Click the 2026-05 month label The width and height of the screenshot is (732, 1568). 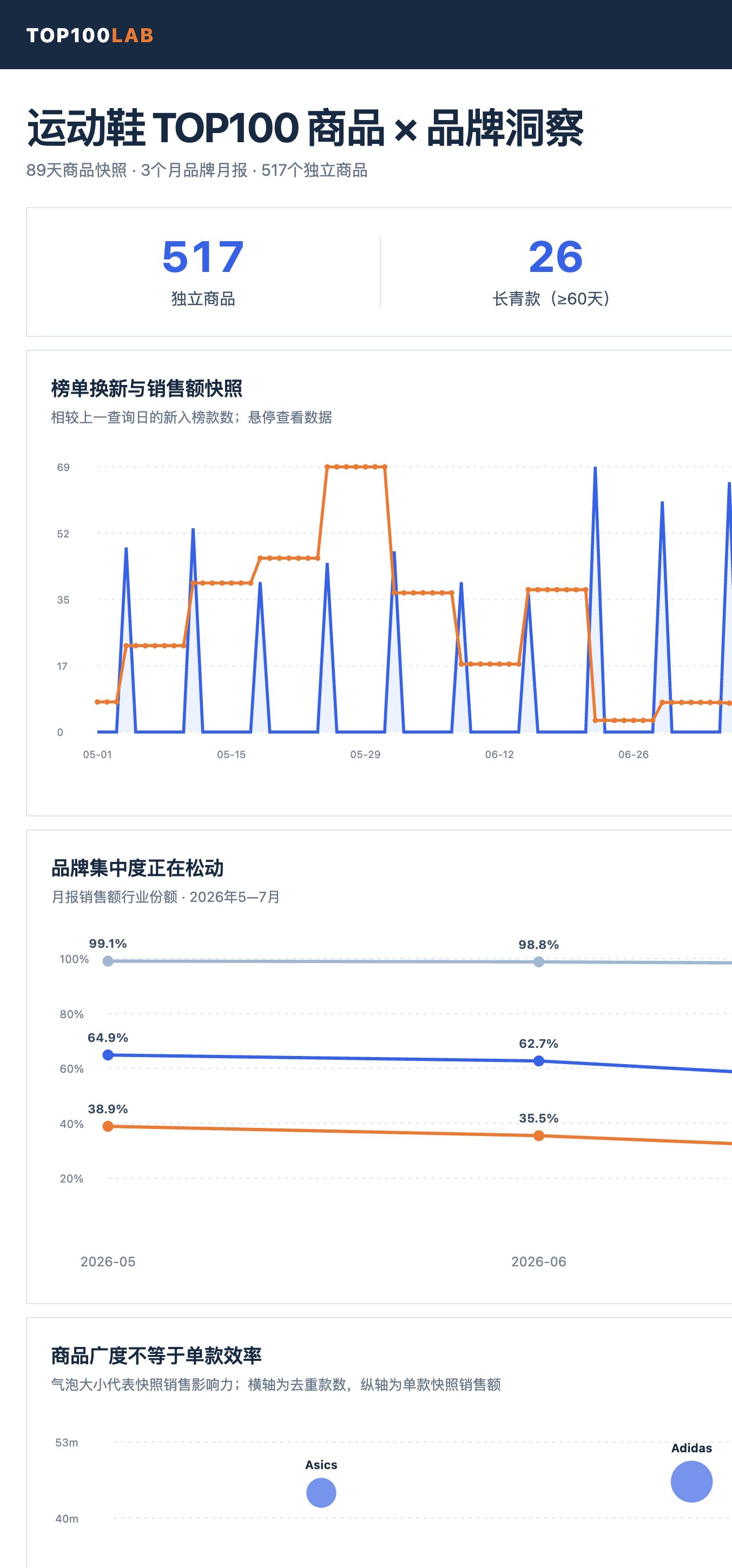click(x=108, y=1262)
